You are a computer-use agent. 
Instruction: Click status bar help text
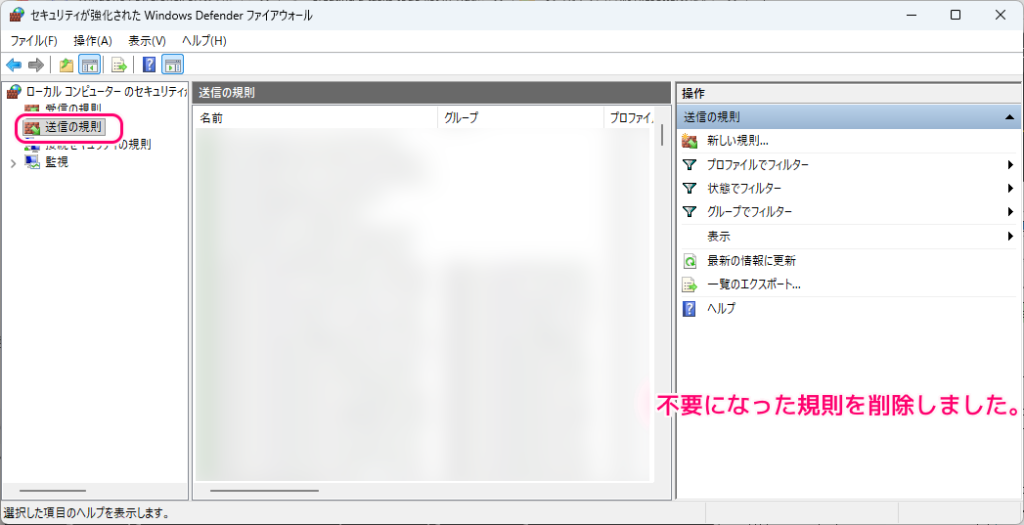(86, 513)
